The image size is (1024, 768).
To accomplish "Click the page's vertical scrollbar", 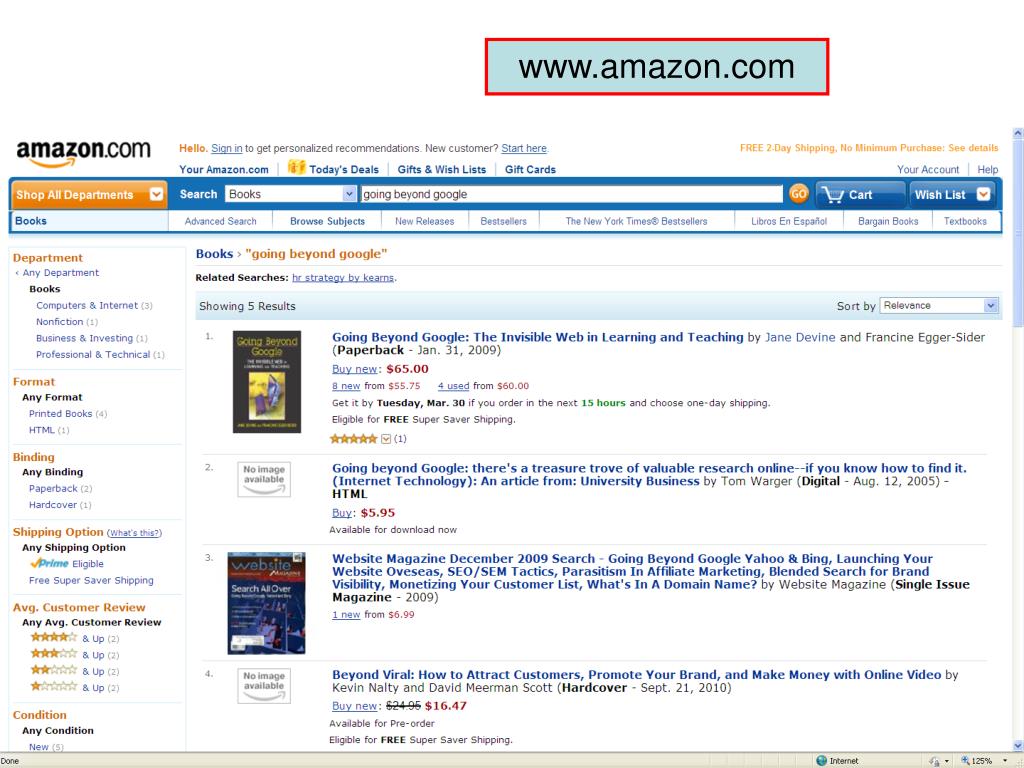I will coord(1017,439).
